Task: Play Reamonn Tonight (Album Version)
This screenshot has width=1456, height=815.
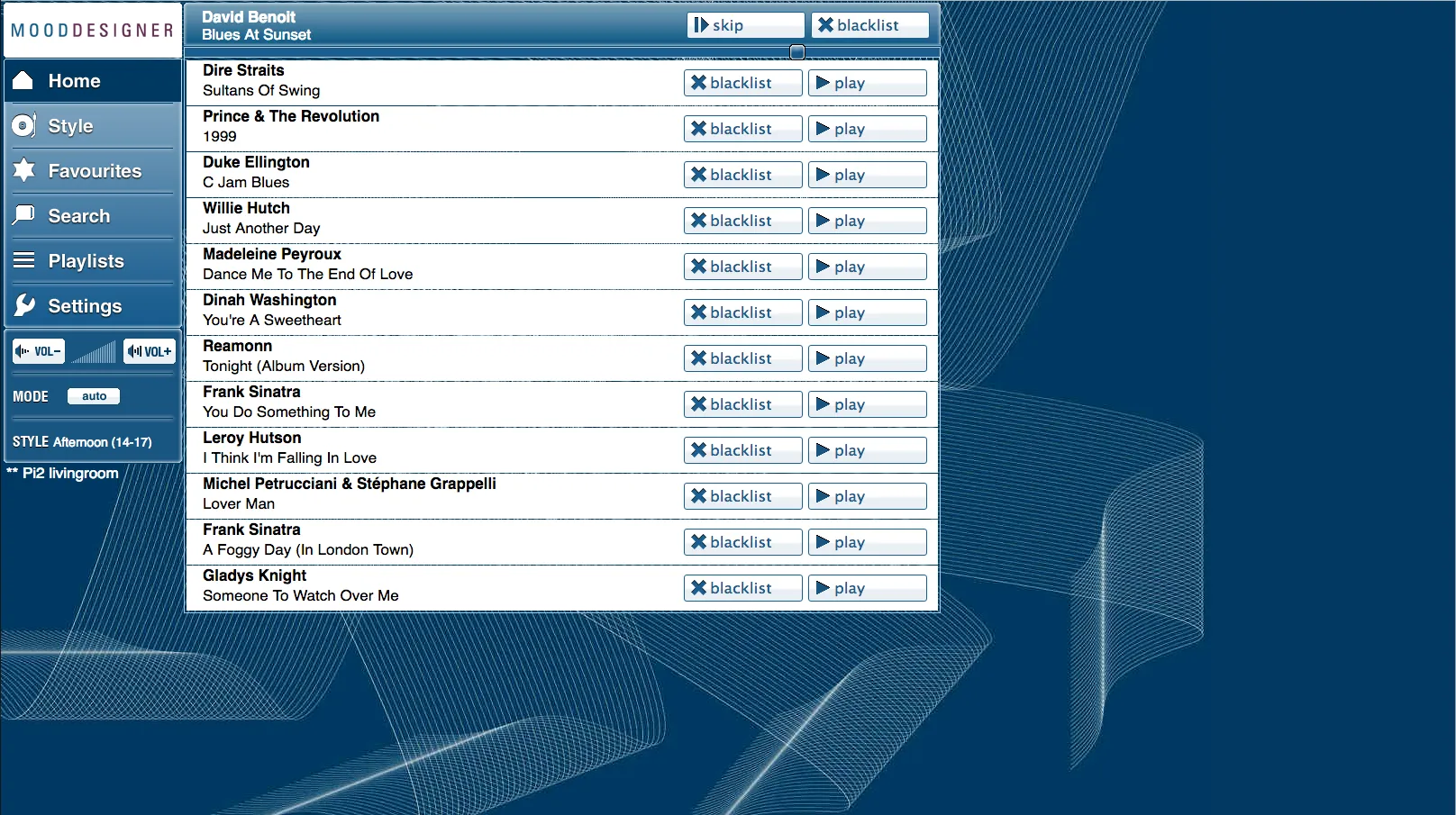Action: (868, 358)
